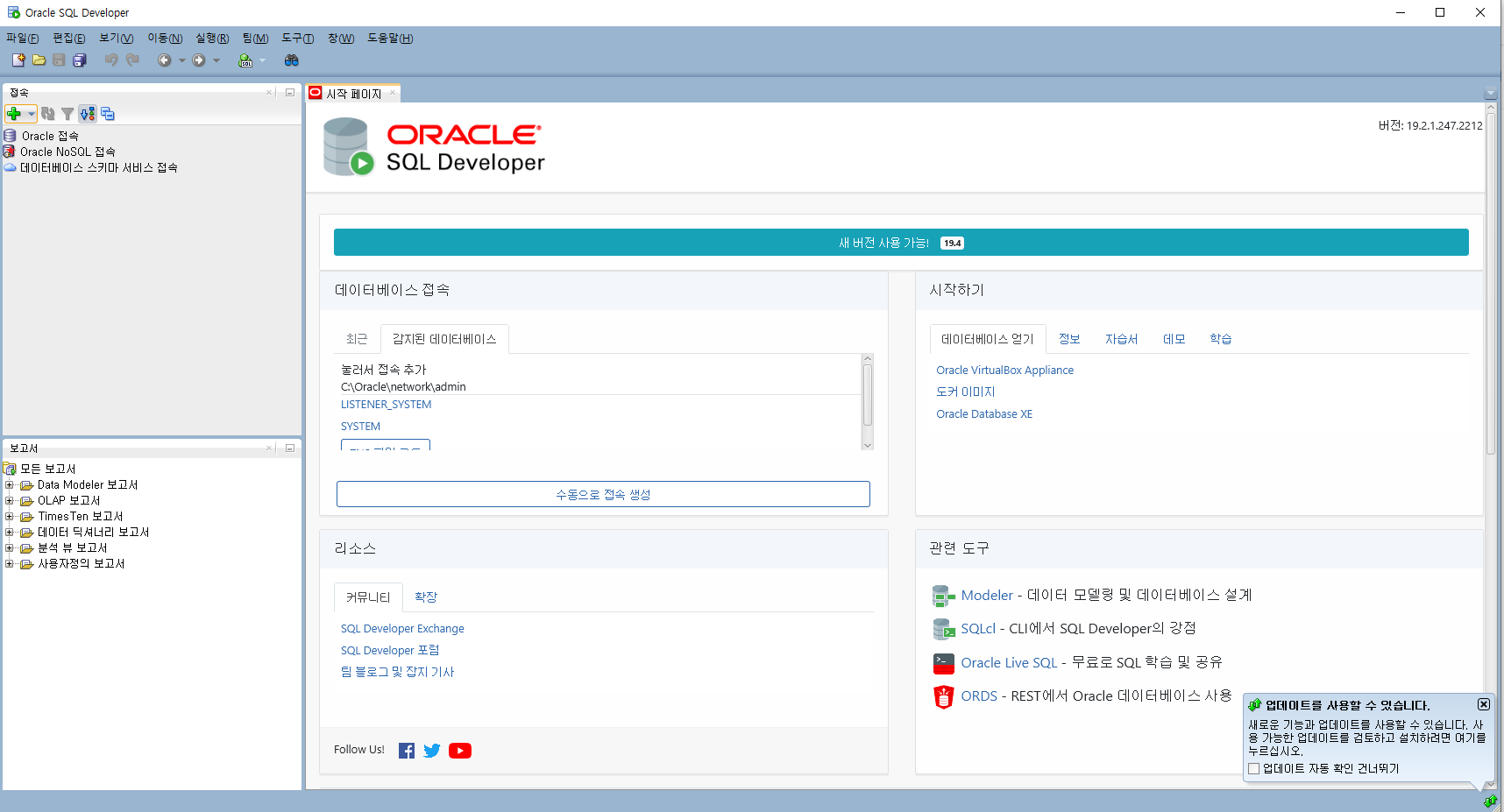Viewport: 1504px width, 812px height.
Task: Open the LISTENER_SYSTEM link
Action: (386, 405)
